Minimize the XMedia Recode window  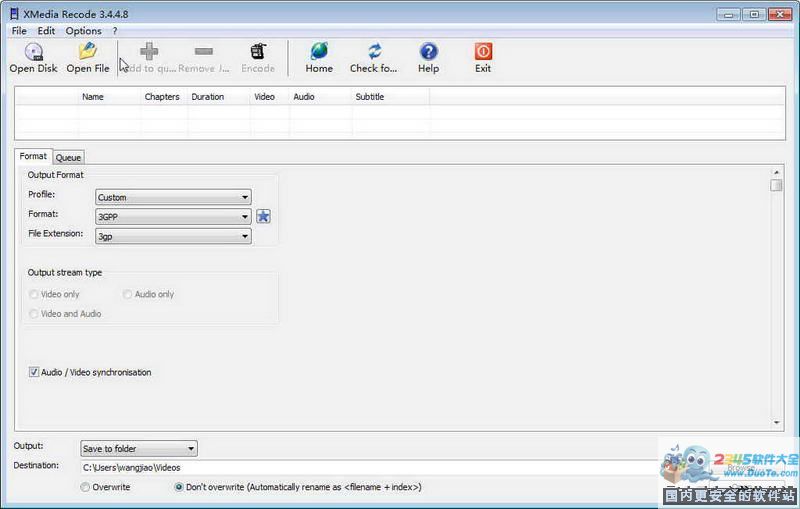728,14
